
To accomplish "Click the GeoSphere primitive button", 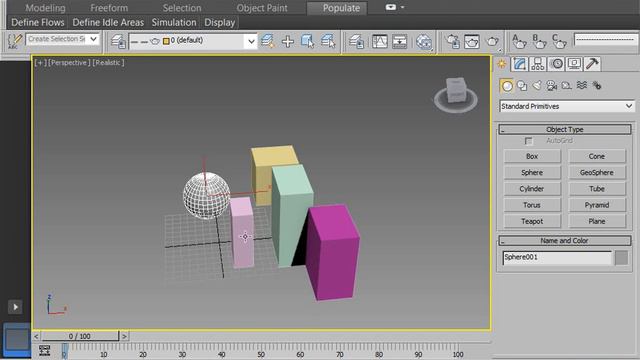I will click(597, 173).
